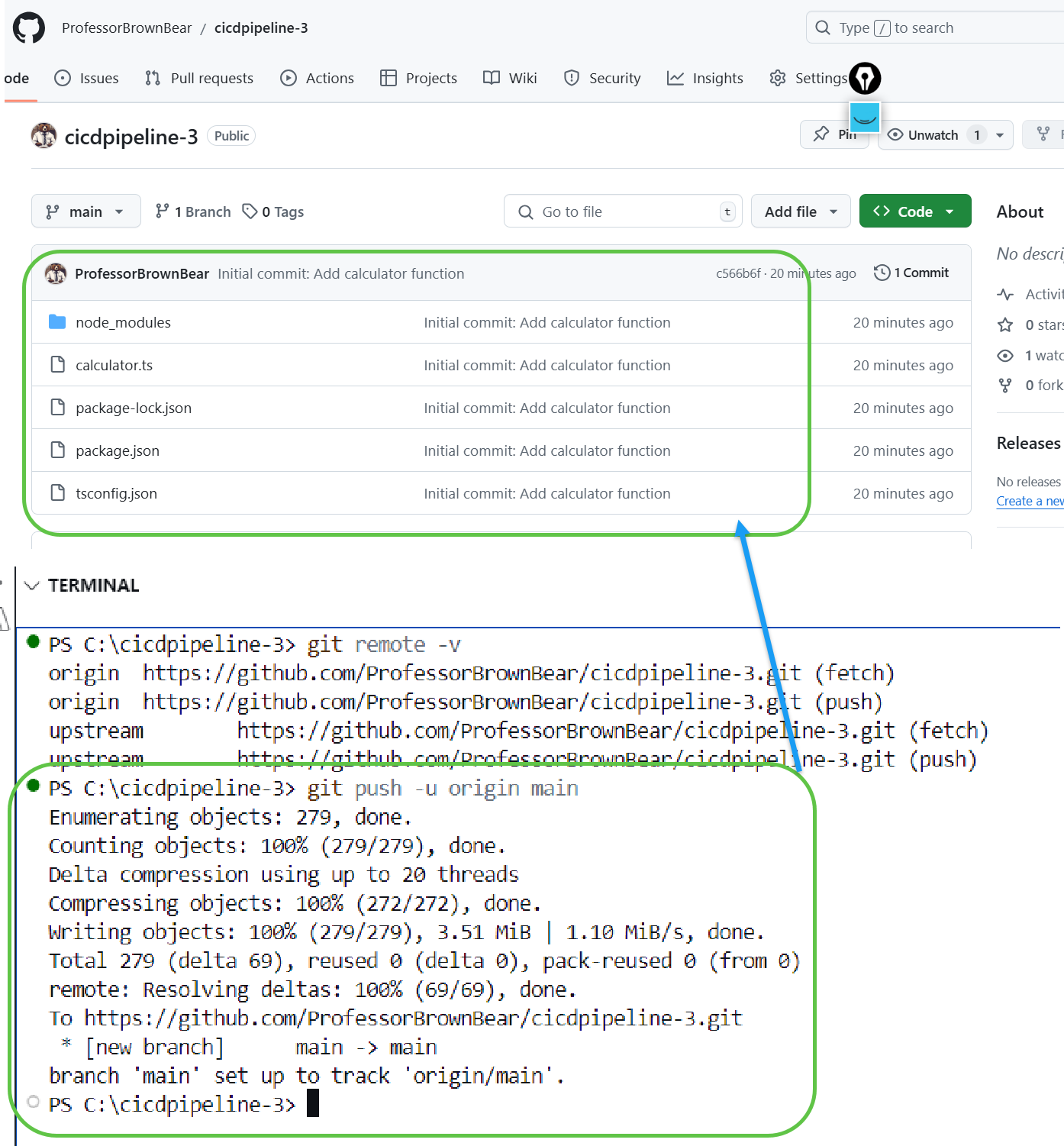Open the main branch selector dropdown
The image size is (1064, 1146).
pos(86,211)
